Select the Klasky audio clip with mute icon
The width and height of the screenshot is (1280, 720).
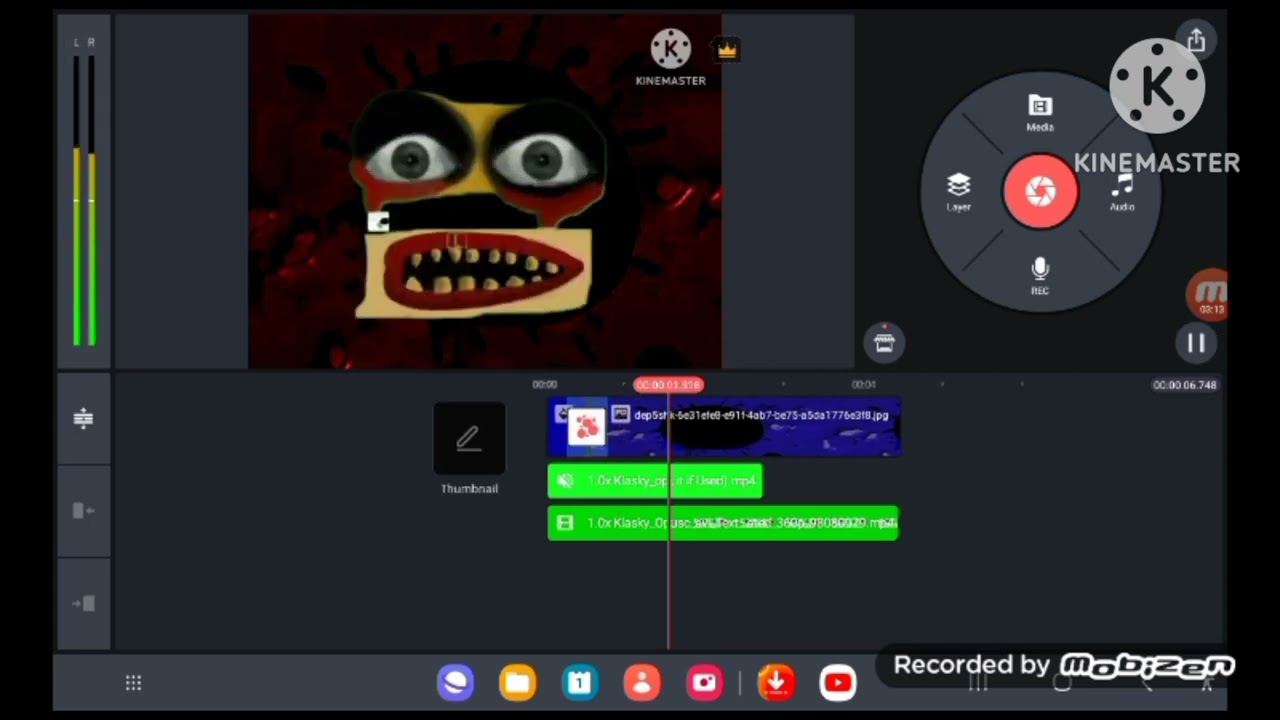[655, 481]
